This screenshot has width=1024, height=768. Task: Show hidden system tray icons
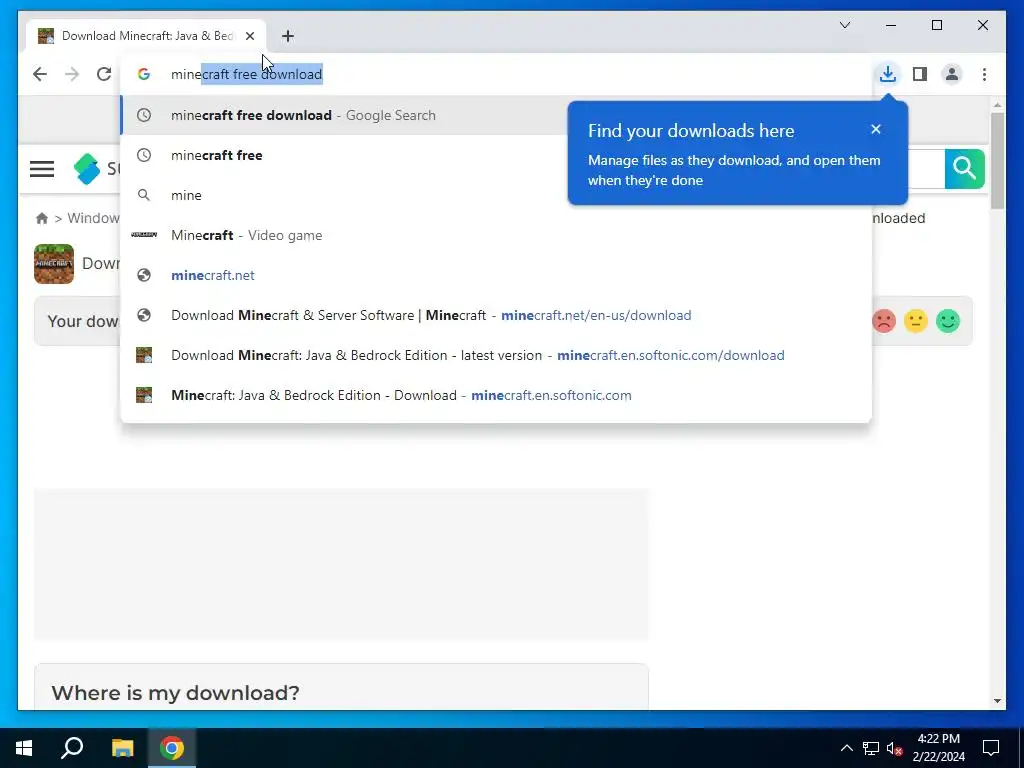coord(846,748)
